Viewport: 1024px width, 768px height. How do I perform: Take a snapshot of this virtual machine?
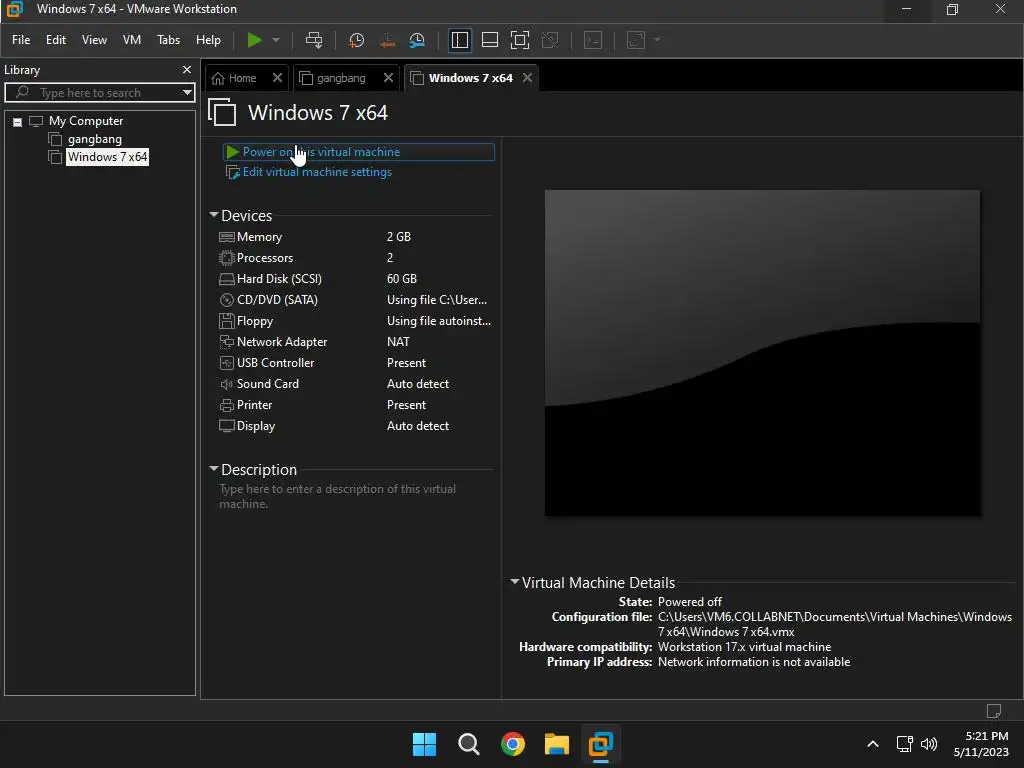tap(357, 40)
